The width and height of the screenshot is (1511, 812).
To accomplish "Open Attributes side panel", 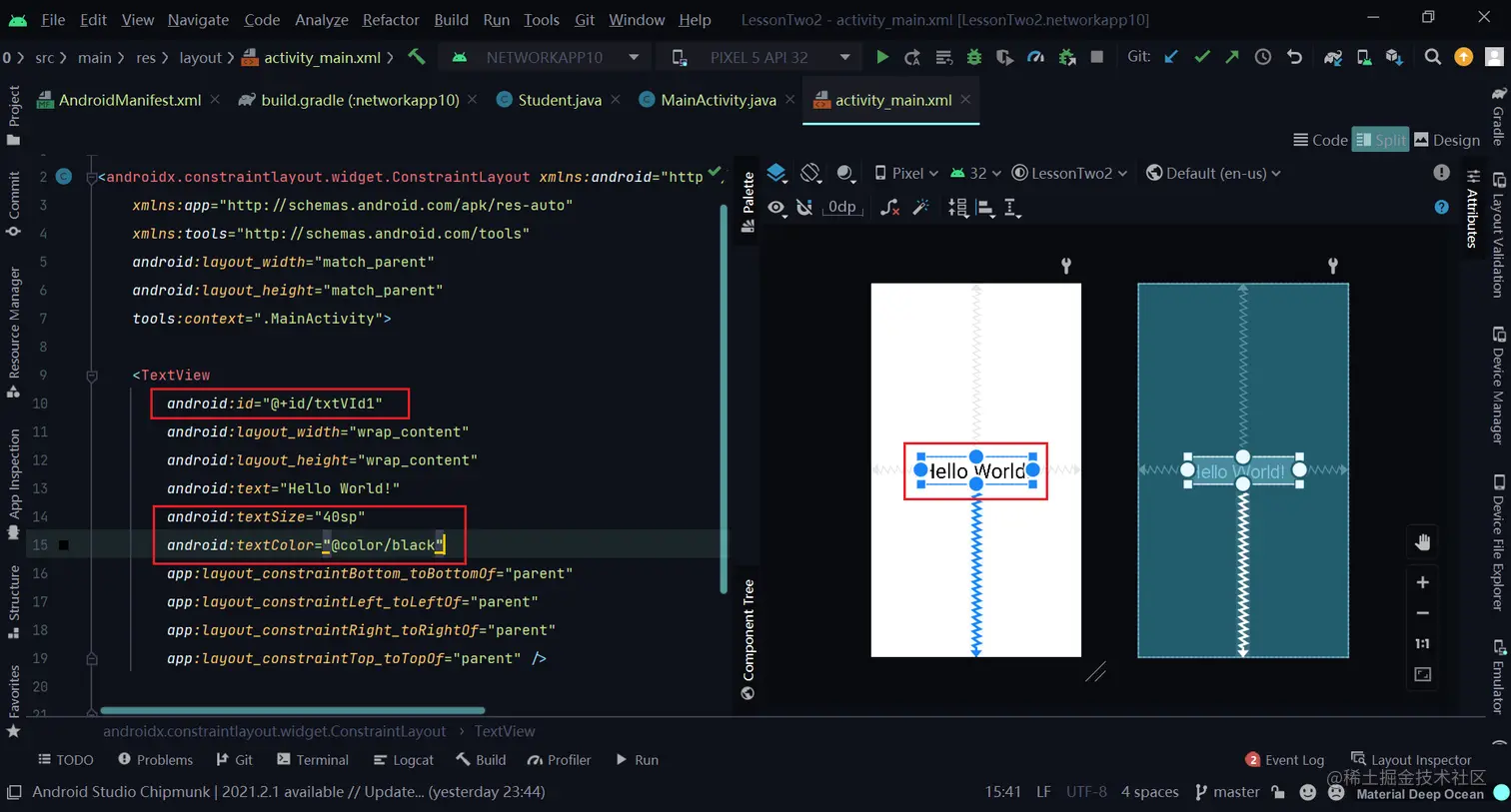I will 1472,209.
